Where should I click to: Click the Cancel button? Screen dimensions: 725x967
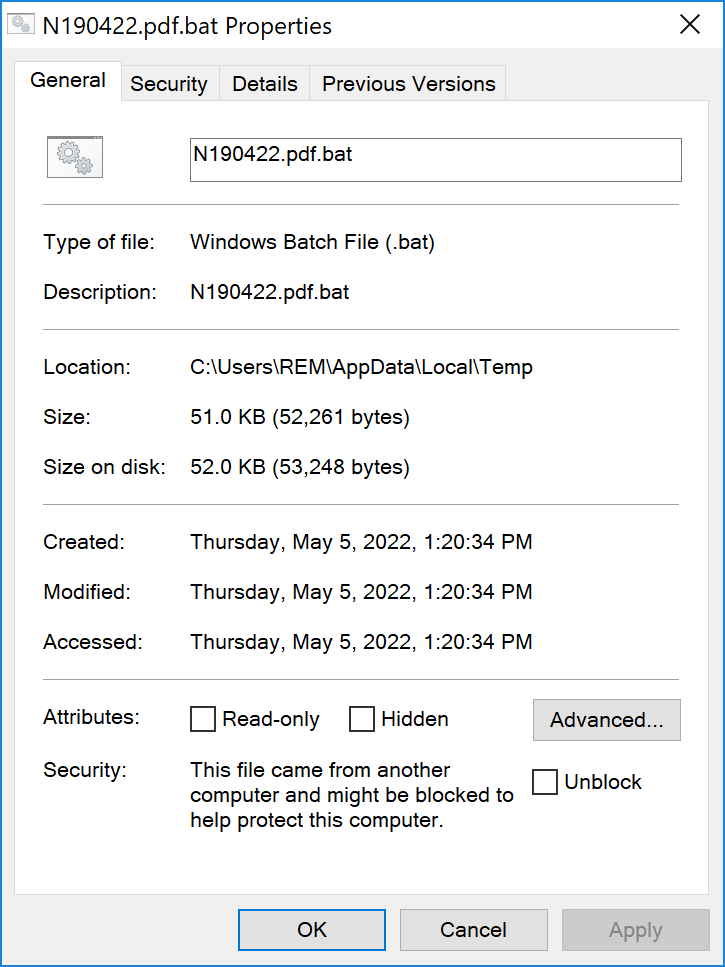[473, 930]
